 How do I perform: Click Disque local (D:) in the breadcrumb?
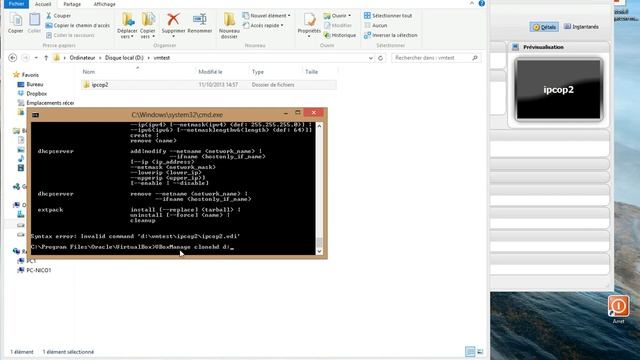click(x=124, y=58)
